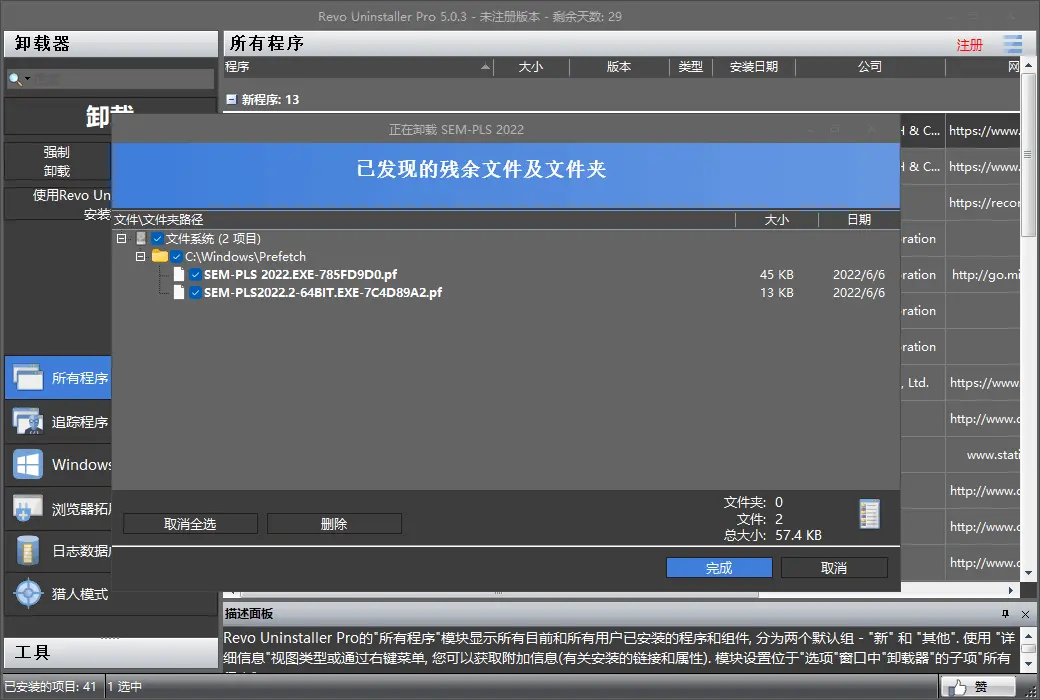The width and height of the screenshot is (1040, 700).
Task: Sort main list by 安装日期 column
Action: click(x=753, y=66)
